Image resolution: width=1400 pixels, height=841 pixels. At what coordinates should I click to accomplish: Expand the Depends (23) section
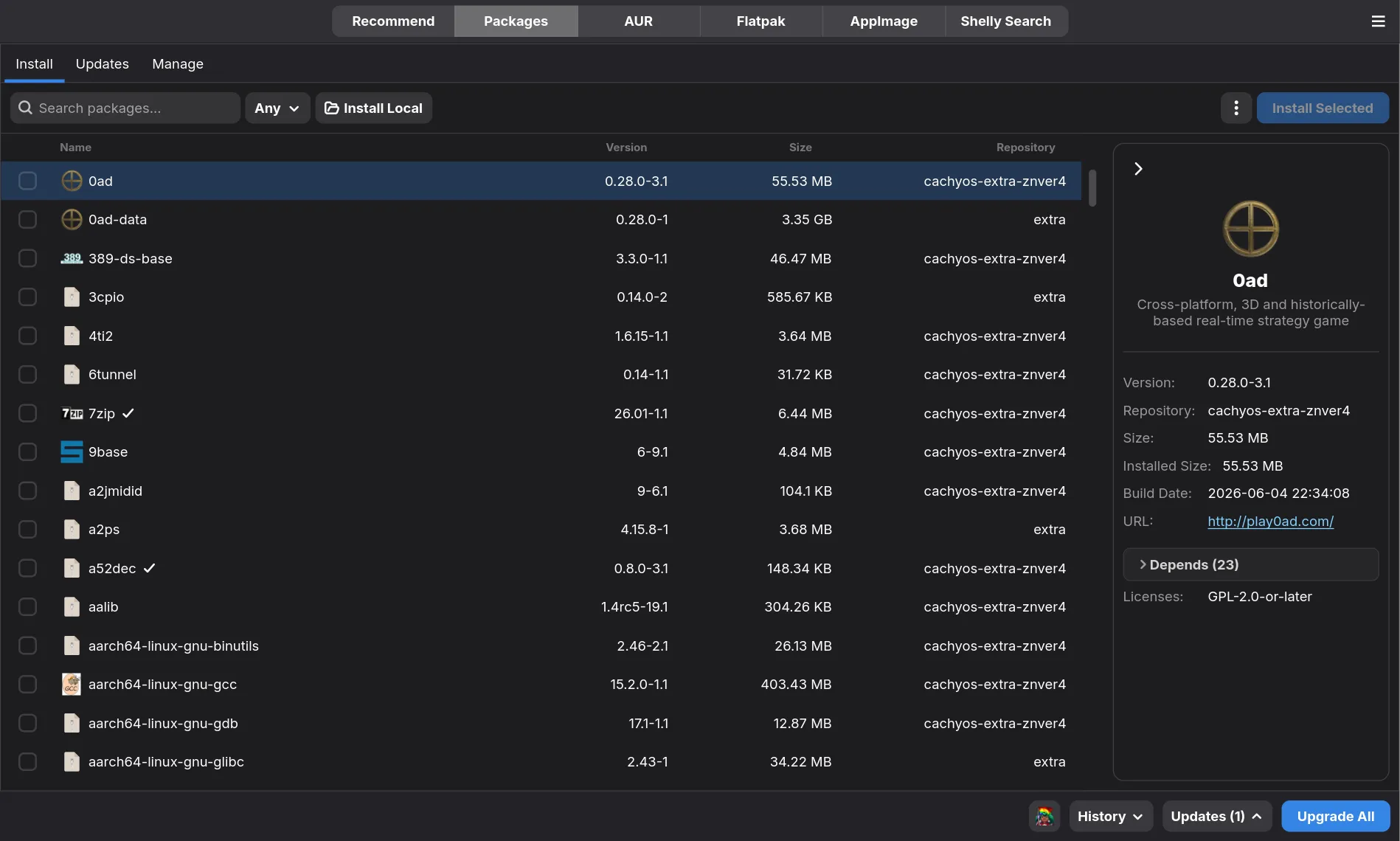point(1250,564)
